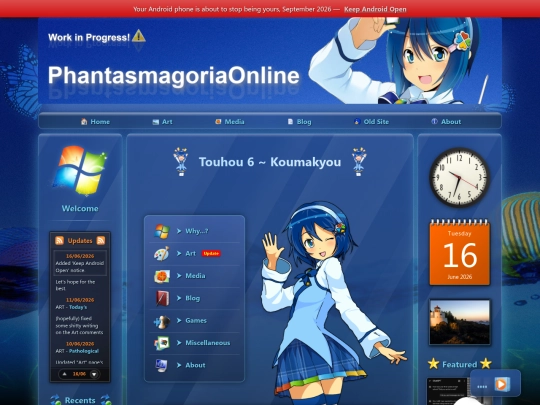Click the page icon next to Blog tab
The width and height of the screenshot is (540, 405).
(x=290, y=122)
